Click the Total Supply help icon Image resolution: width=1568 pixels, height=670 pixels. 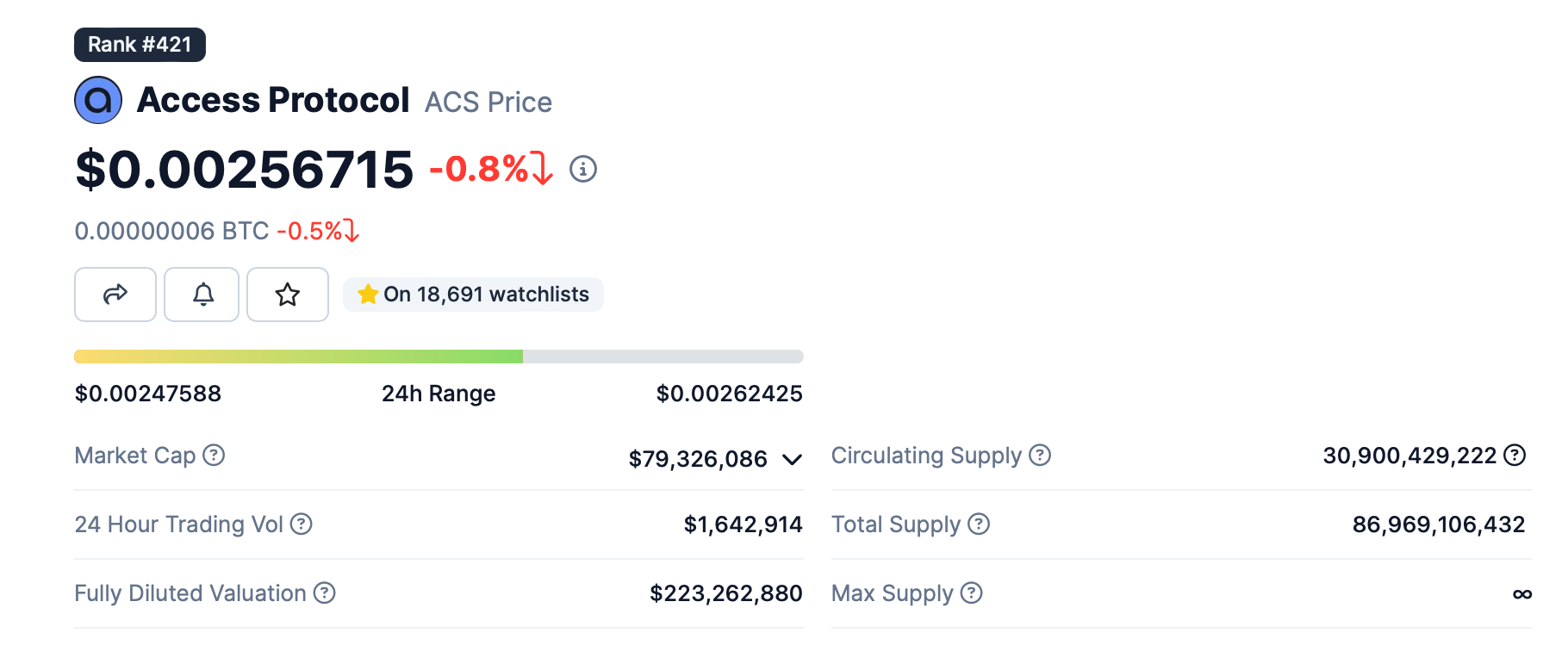(979, 524)
